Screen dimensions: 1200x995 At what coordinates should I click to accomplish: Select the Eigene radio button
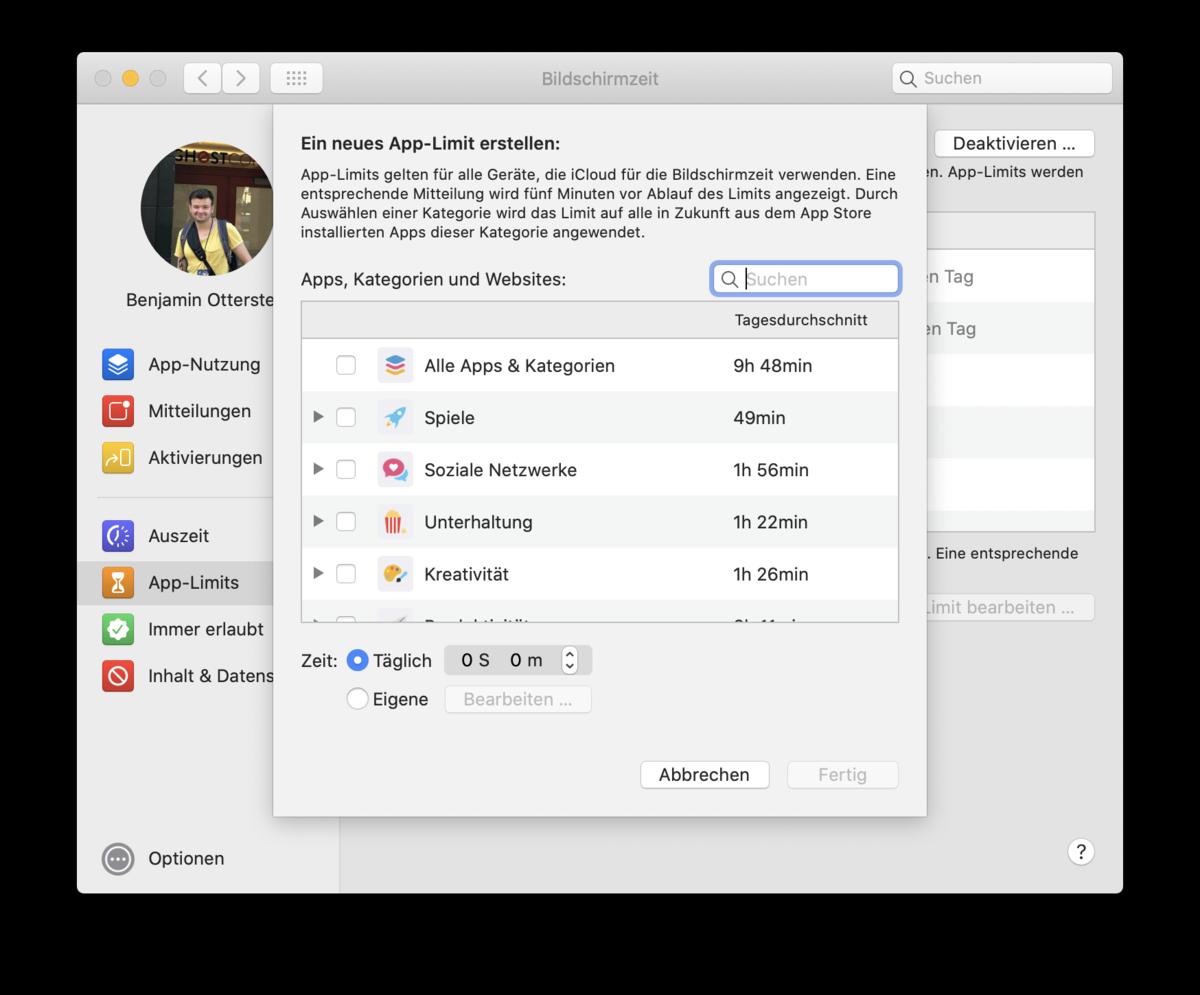[x=357, y=699]
